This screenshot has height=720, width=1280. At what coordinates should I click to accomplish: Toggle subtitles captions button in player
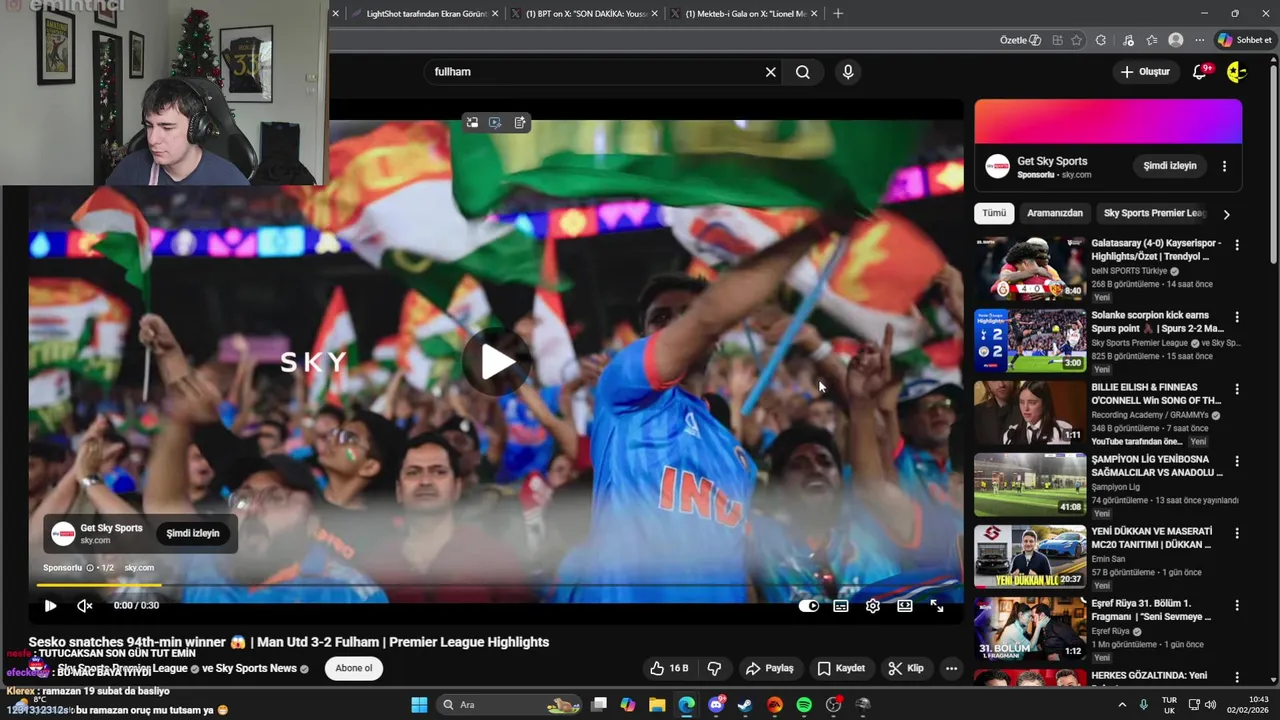pyautogui.click(x=841, y=605)
